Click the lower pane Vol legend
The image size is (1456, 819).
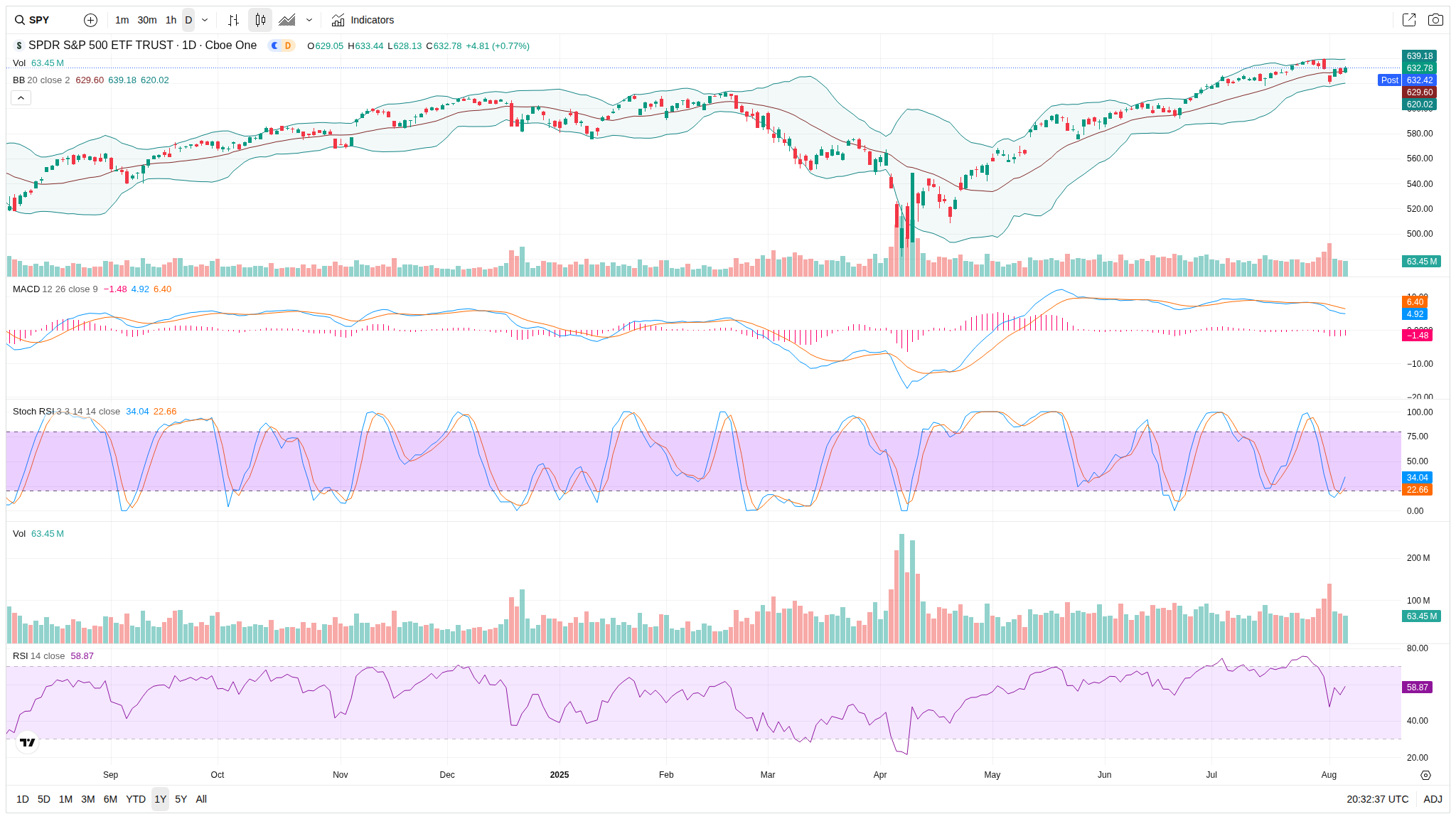[38, 534]
